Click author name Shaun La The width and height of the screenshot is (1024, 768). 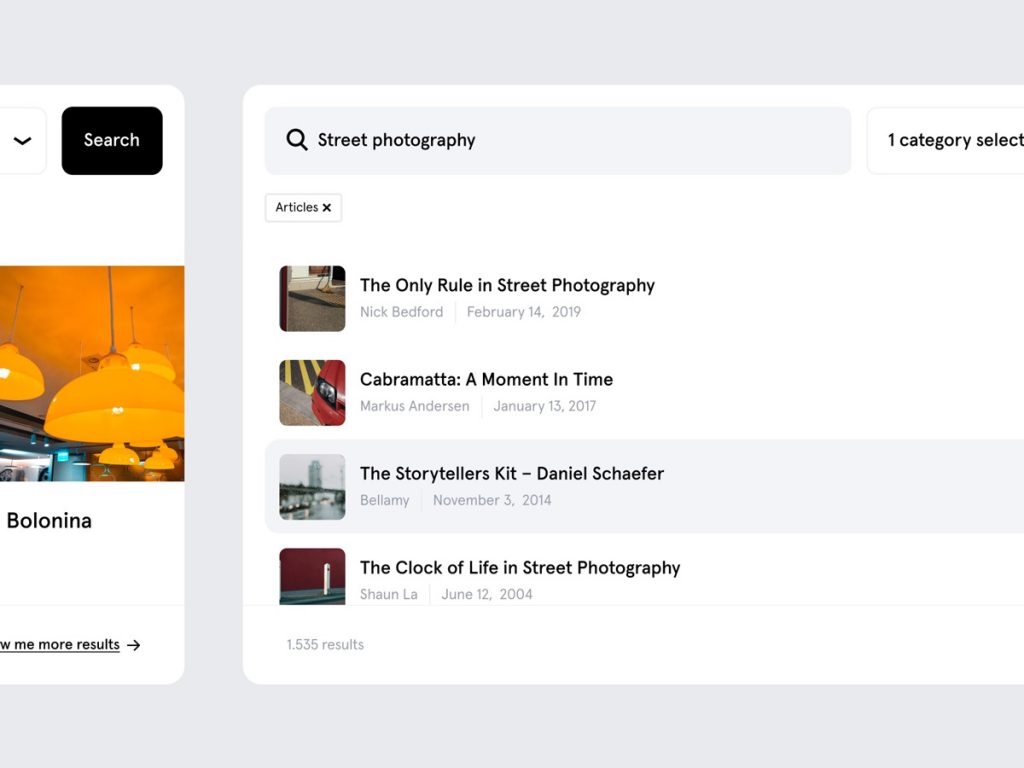[x=389, y=594]
